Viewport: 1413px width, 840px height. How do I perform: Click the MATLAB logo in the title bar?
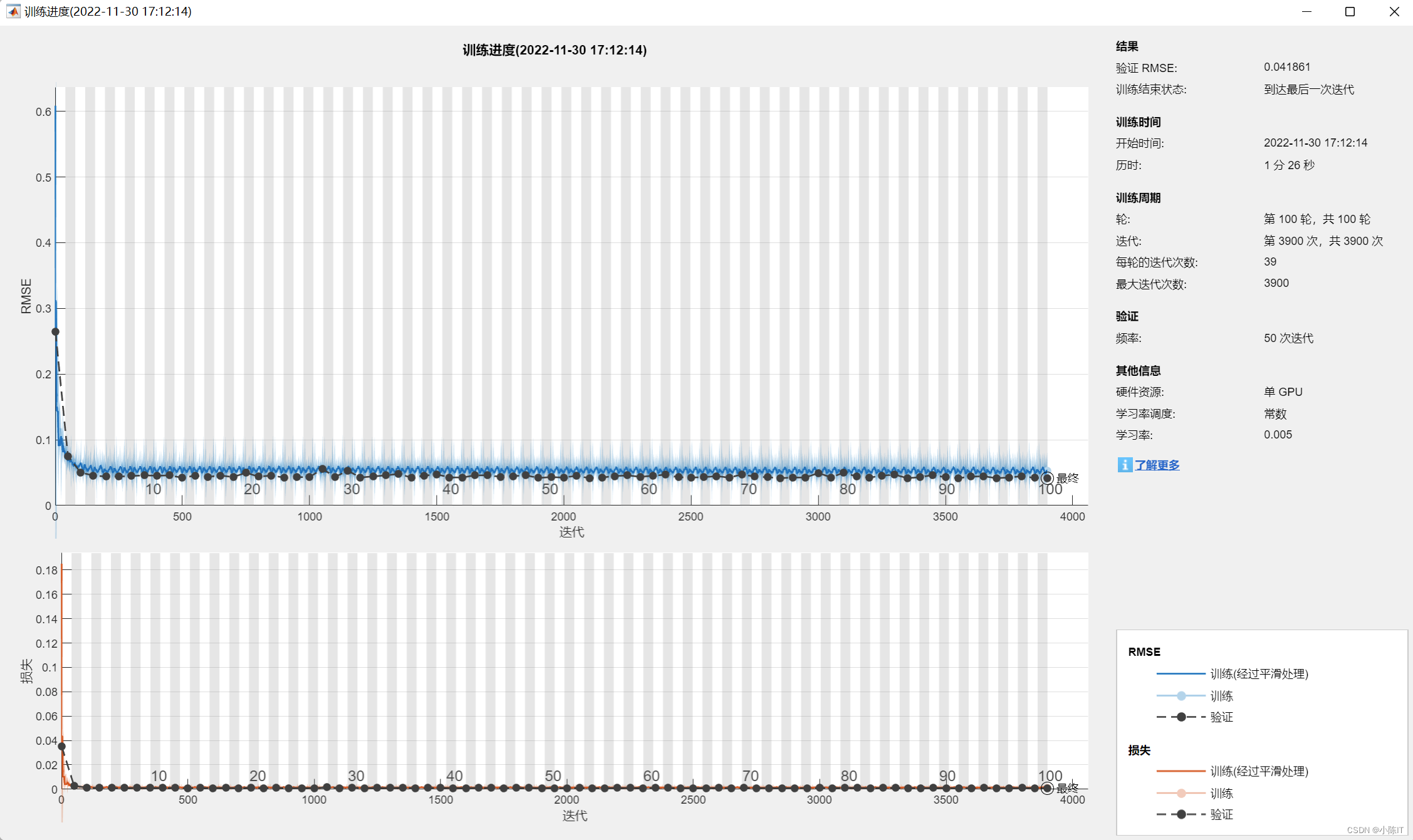(x=13, y=11)
